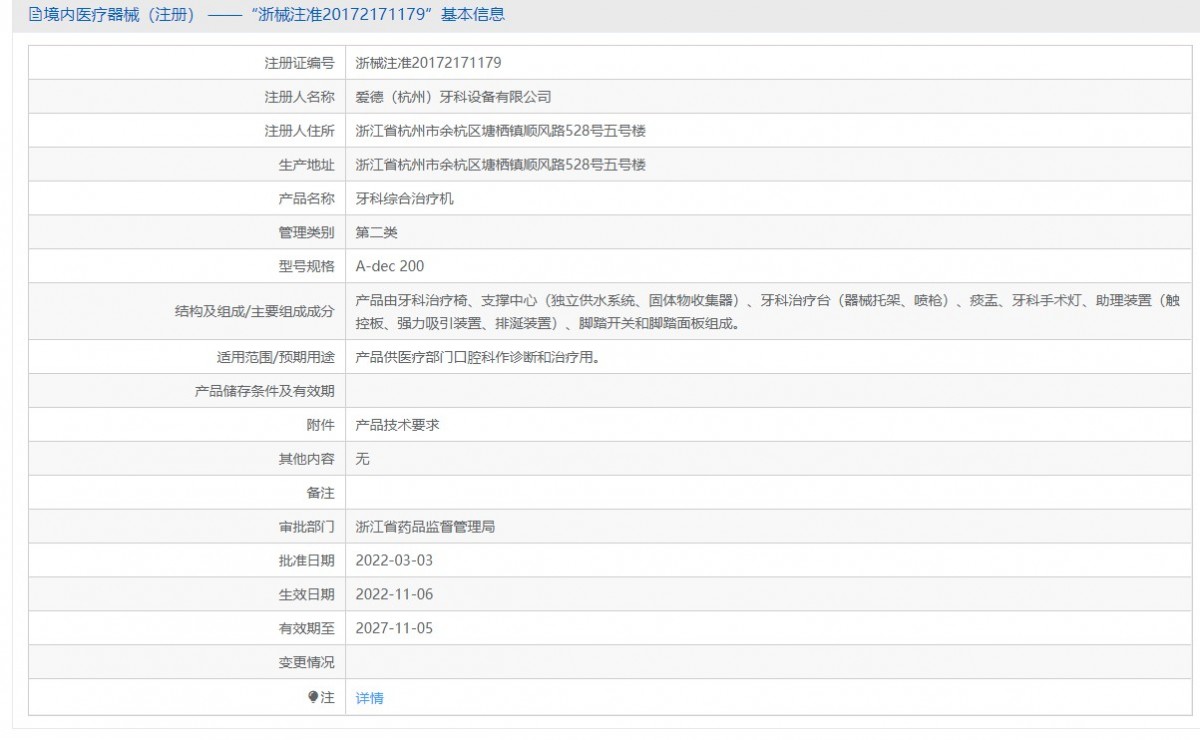Click the 变更情况 label cell

[187, 663]
